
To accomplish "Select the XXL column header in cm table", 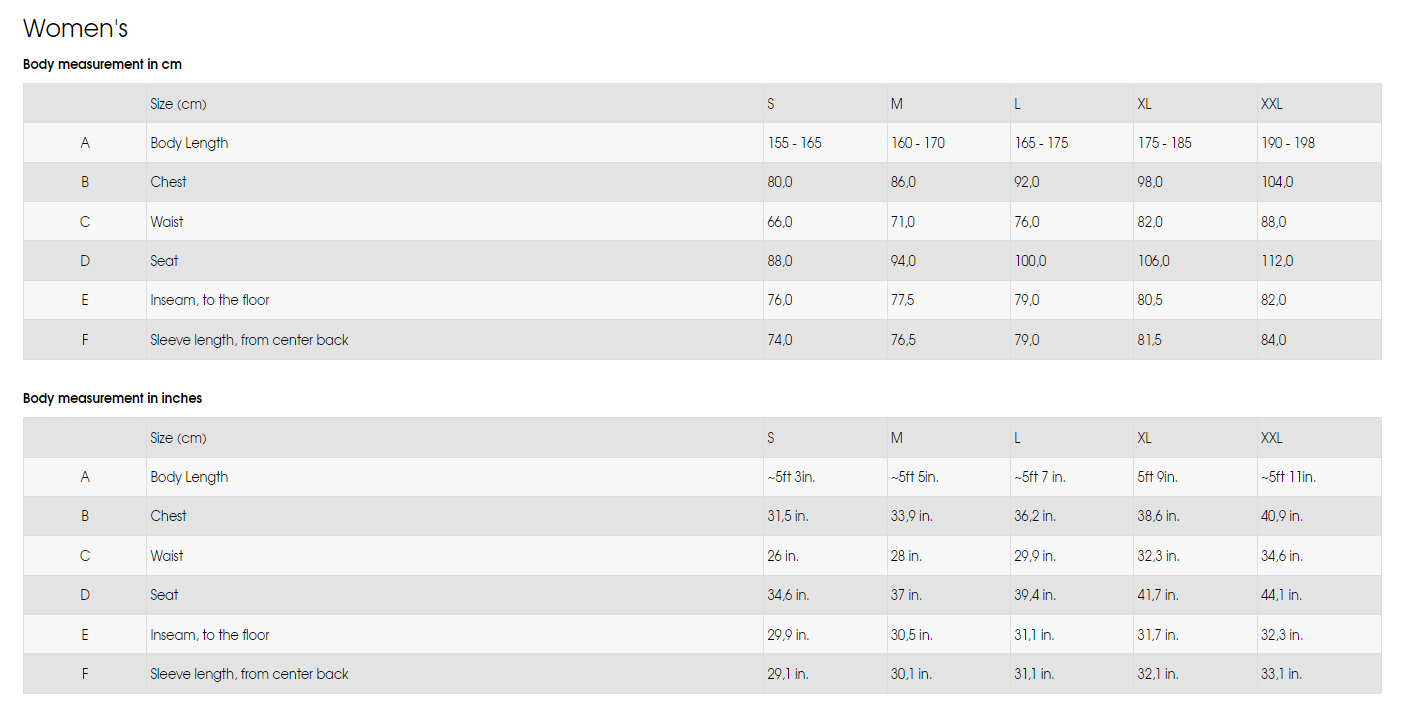I will click(x=1272, y=104).
